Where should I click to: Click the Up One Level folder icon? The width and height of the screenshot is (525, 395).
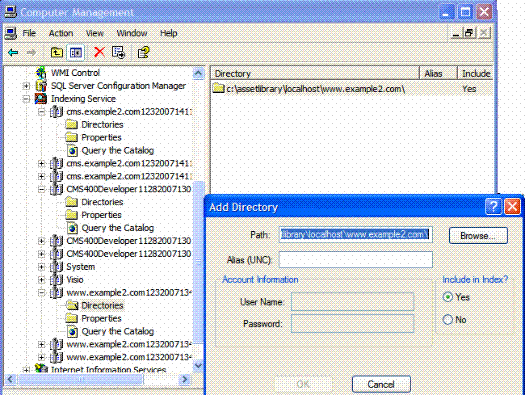[x=57, y=53]
